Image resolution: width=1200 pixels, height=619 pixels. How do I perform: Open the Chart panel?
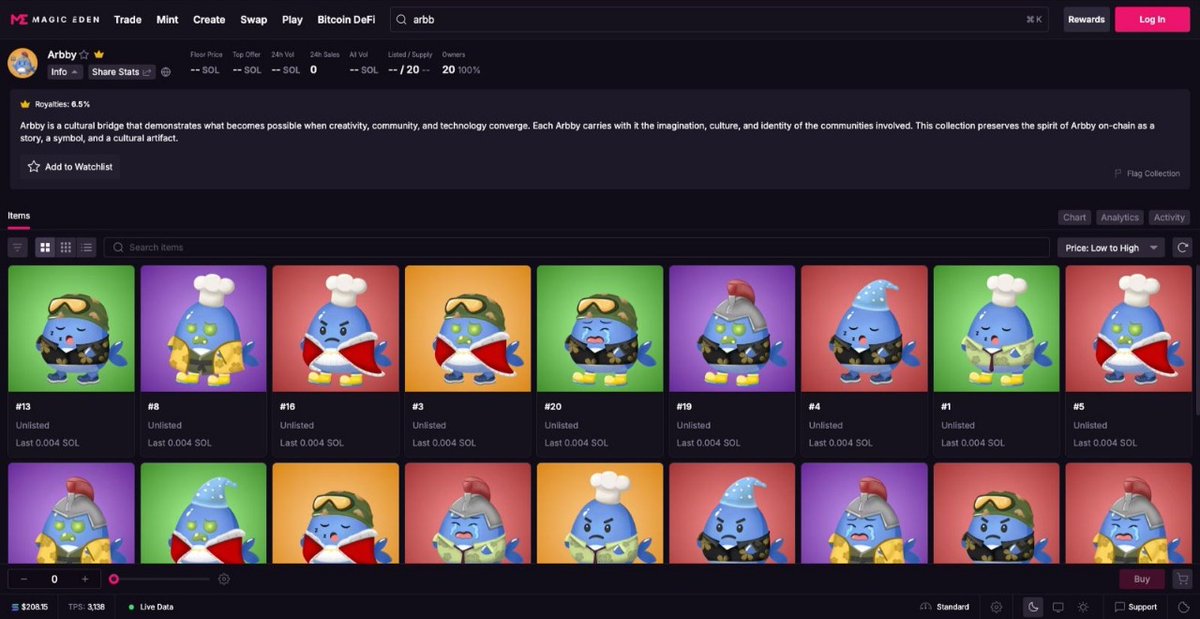(x=1075, y=217)
